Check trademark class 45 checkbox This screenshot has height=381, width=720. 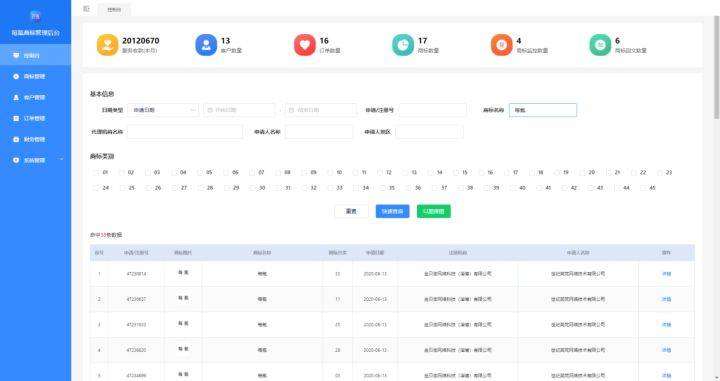pyautogui.click(x=643, y=188)
